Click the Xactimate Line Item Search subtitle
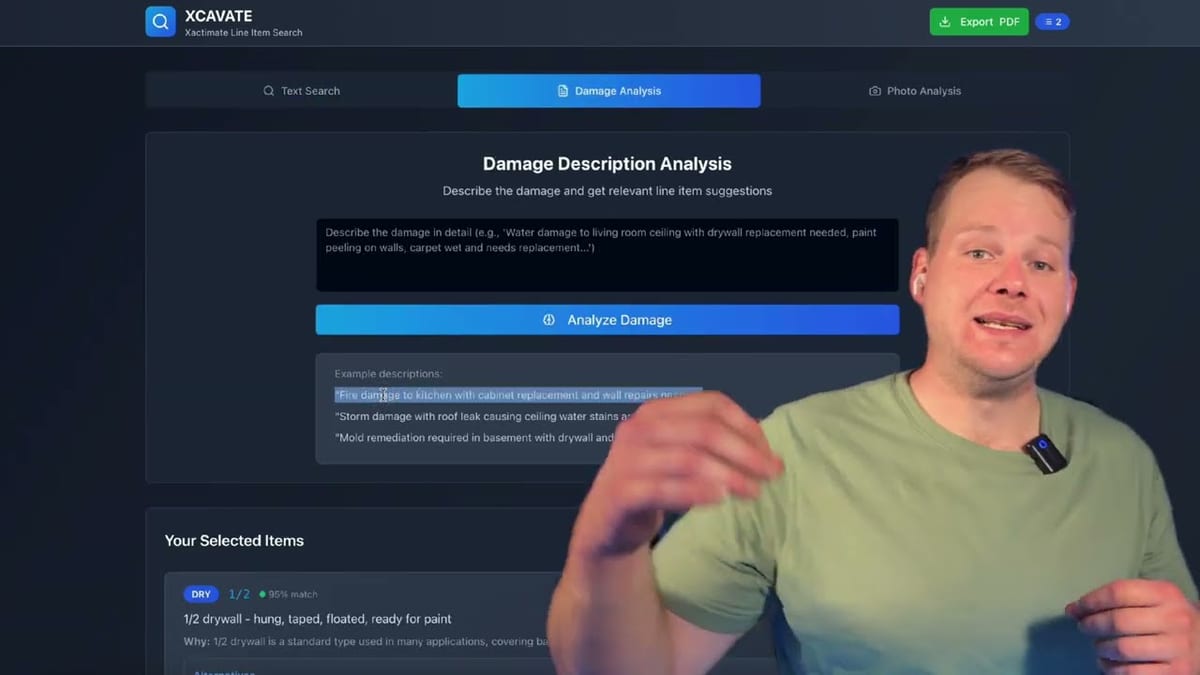The width and height of the screenshot is (1200, 675). 243,32
